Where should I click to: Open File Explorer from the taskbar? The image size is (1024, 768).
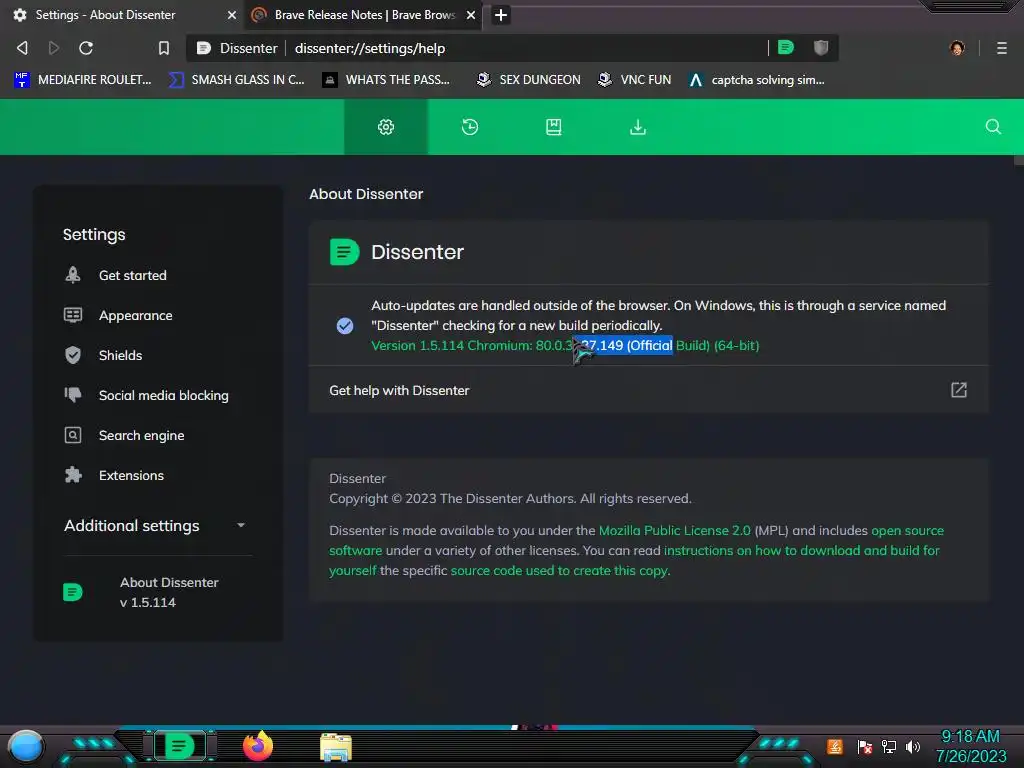click(336, 747)
